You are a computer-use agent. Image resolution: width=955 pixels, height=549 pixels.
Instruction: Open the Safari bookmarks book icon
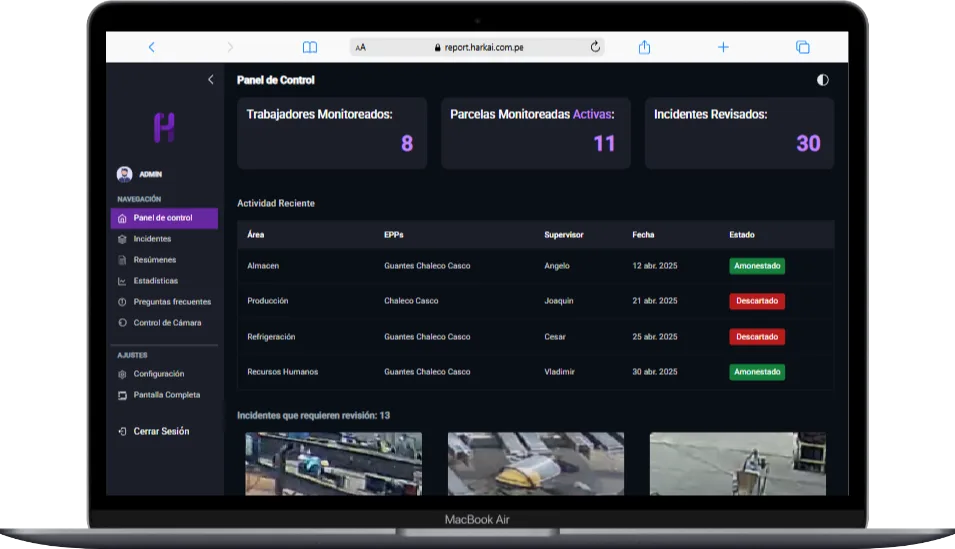pos(310,47)
